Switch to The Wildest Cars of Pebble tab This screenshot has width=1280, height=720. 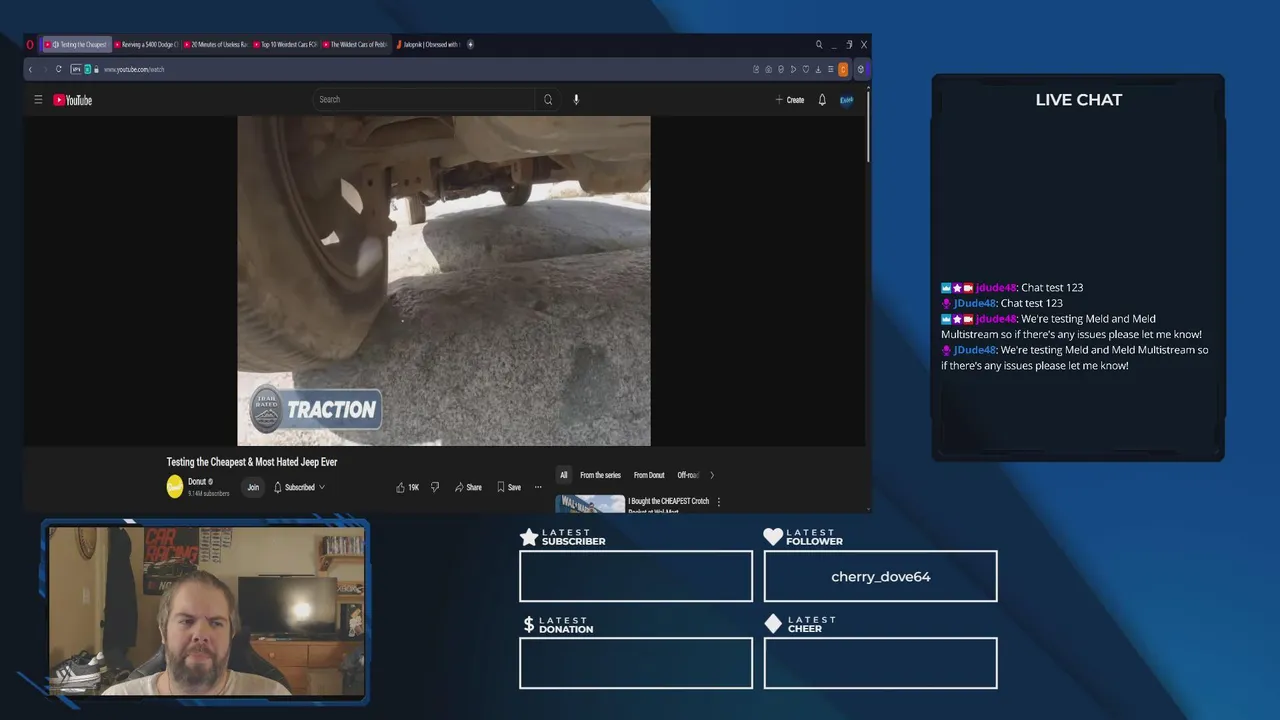coord(354,44)
